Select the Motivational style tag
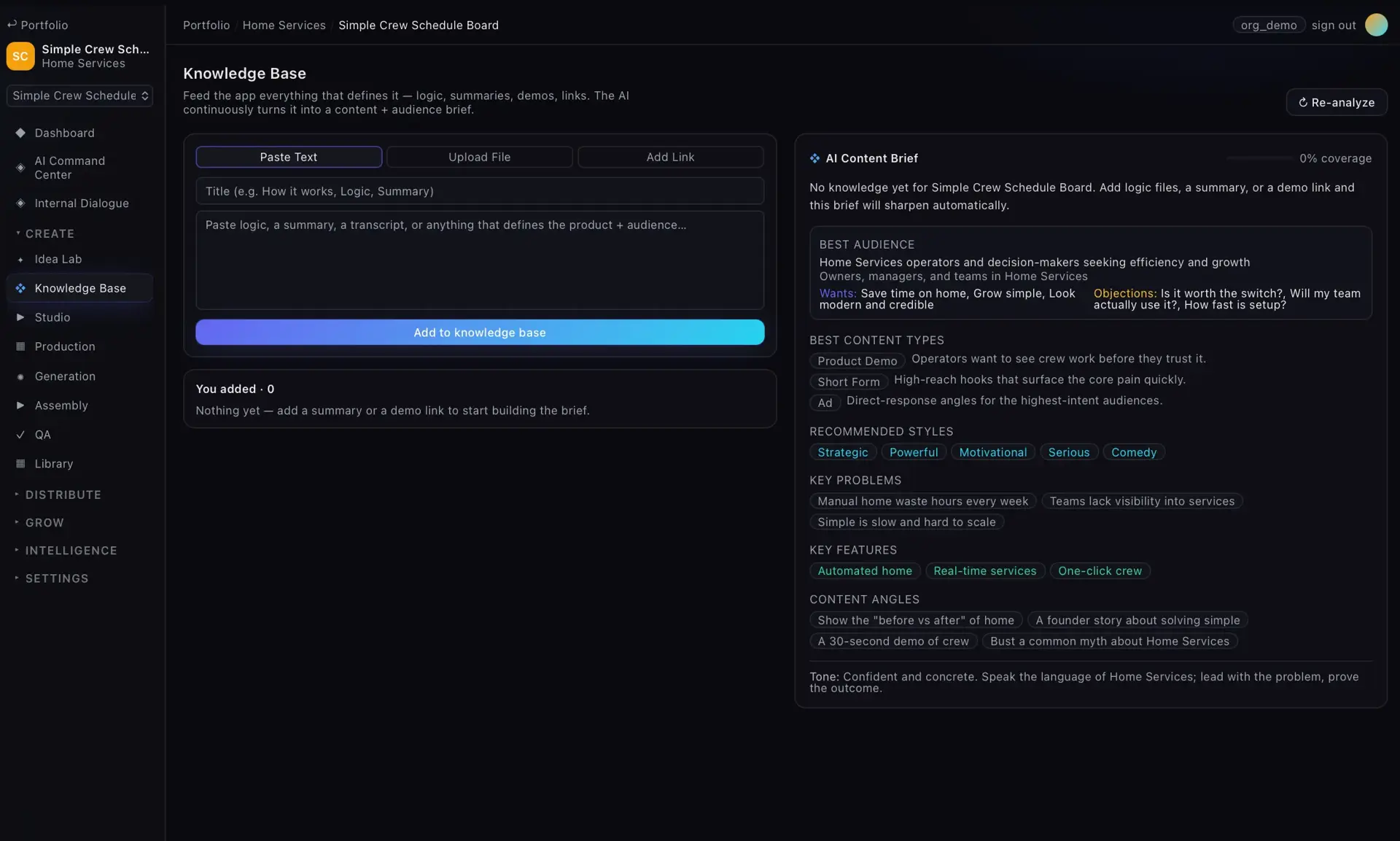This screenshot has width=1400, height=841. (x=992, y=452)
